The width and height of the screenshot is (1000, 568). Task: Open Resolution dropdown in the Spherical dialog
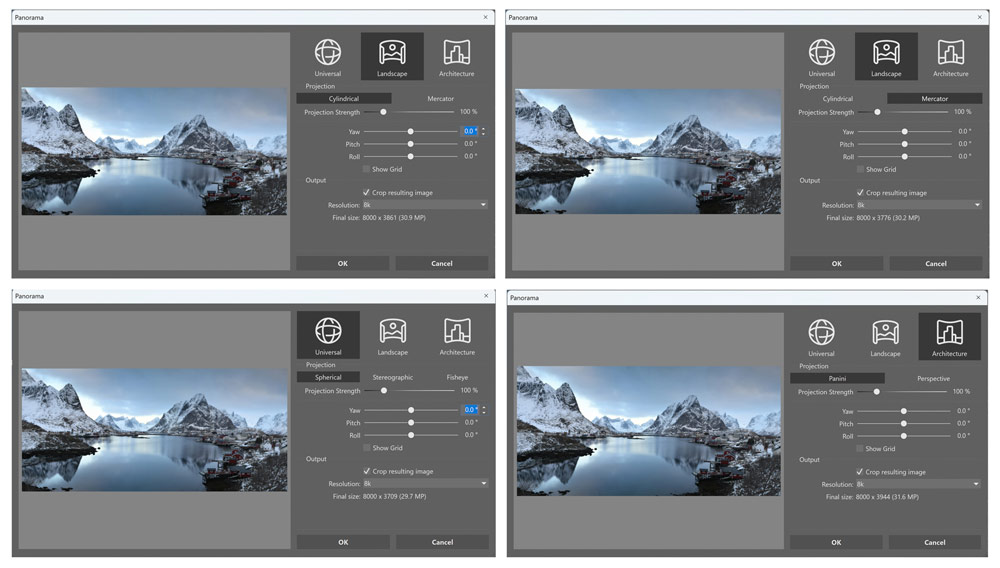click(425, 484)
